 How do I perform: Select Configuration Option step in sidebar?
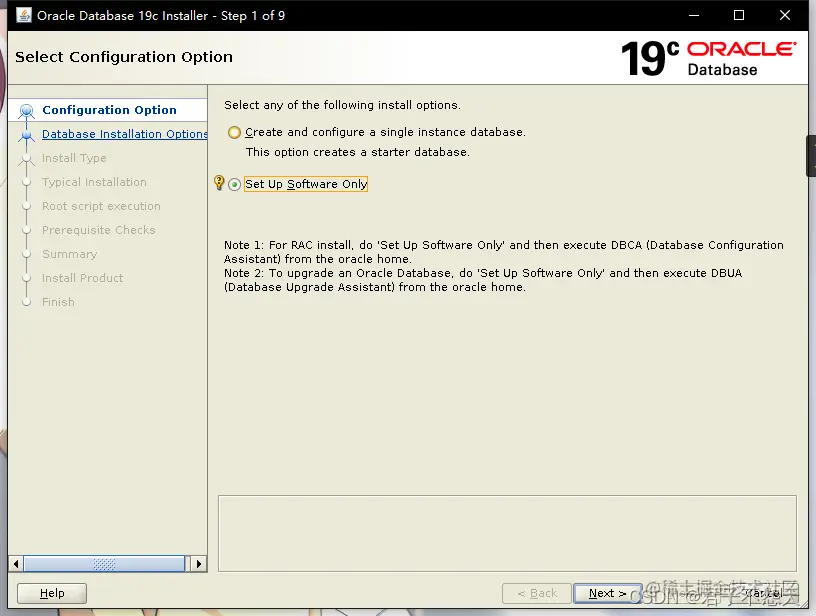pos(109,110)
